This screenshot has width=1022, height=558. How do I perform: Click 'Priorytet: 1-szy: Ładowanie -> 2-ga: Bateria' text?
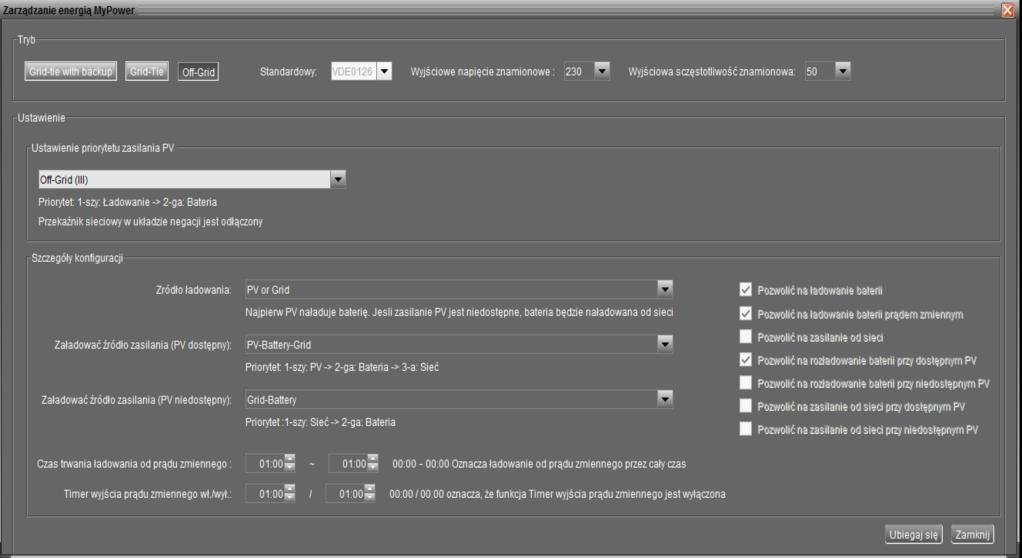pos(128,202)
